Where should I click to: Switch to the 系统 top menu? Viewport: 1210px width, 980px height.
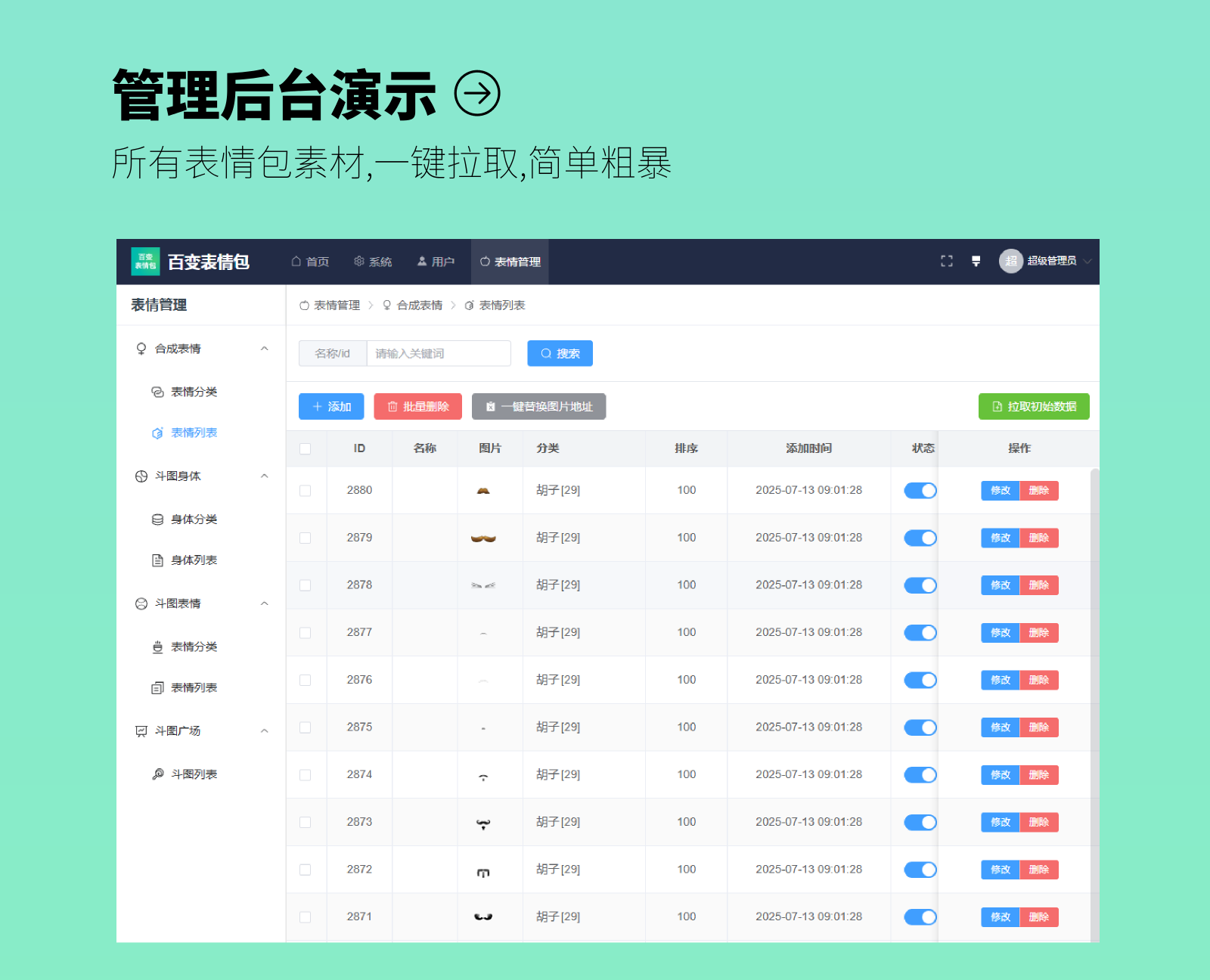tap(373, 262)
